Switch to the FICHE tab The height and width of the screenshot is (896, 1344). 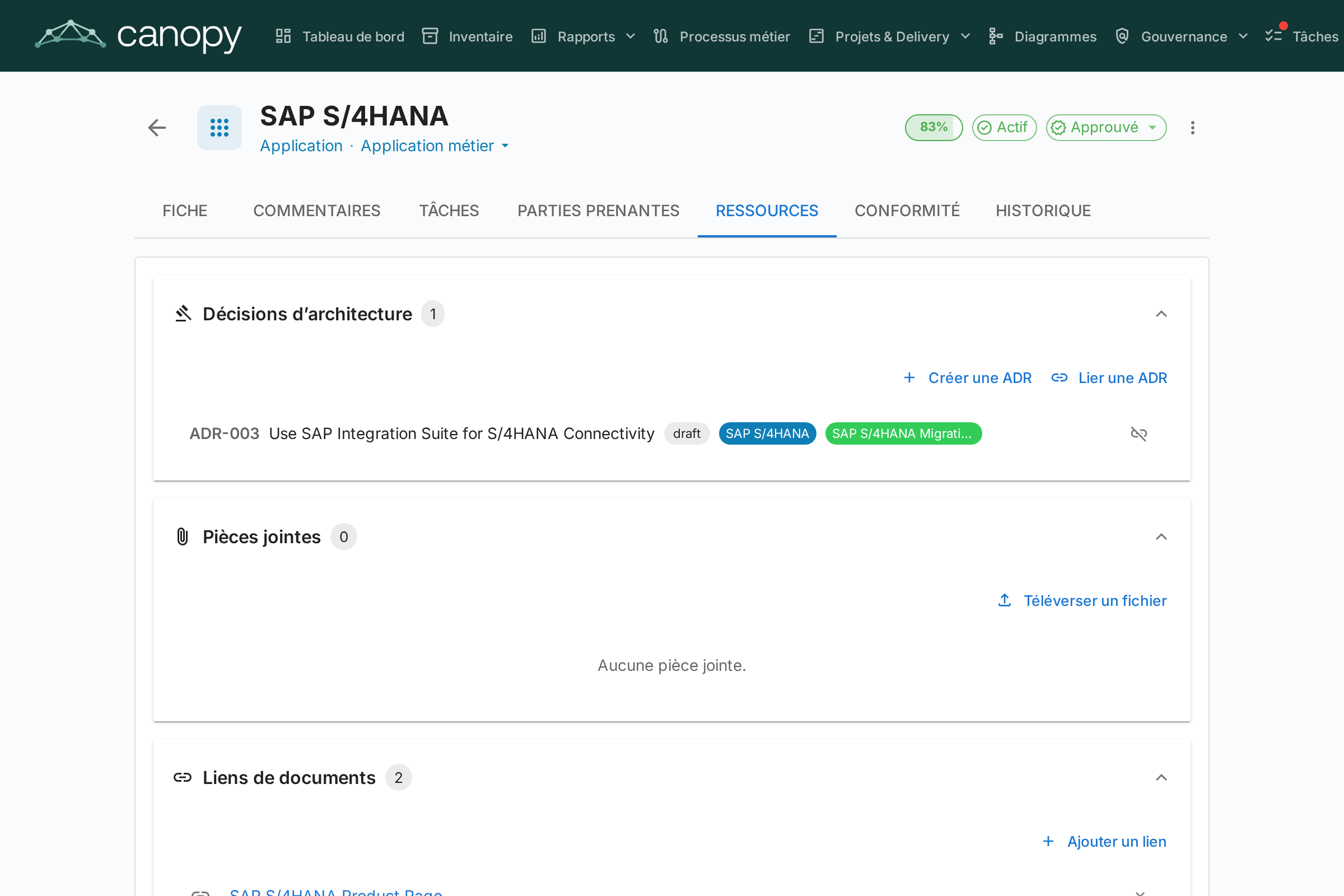pos(185,211)
